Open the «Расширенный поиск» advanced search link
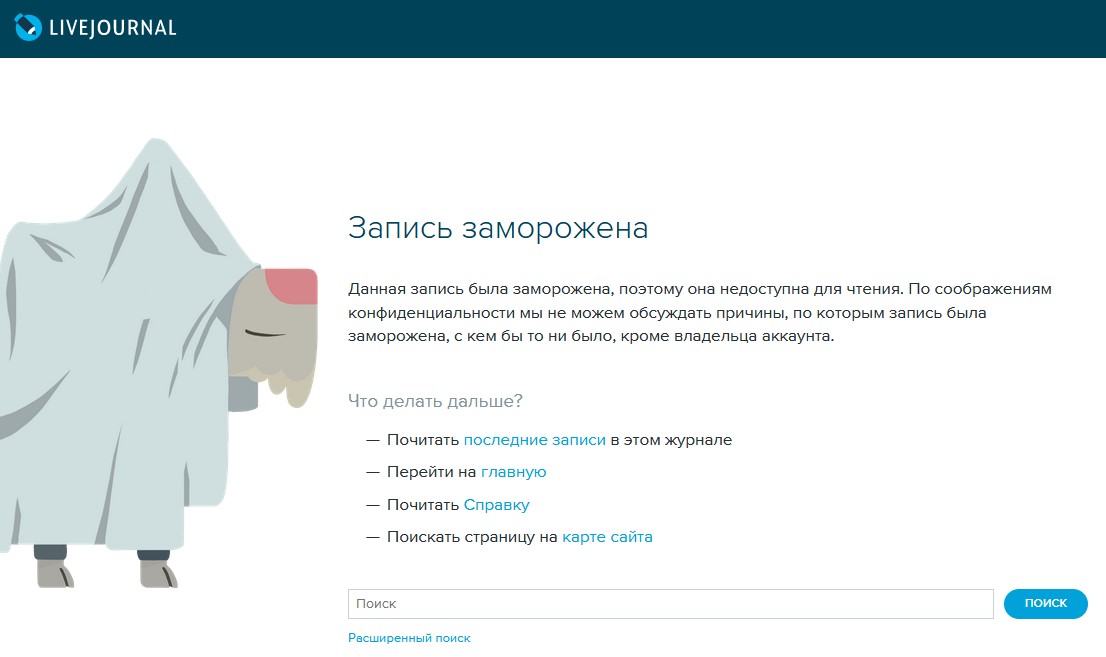1106x657 pixels. coord(409,638)
